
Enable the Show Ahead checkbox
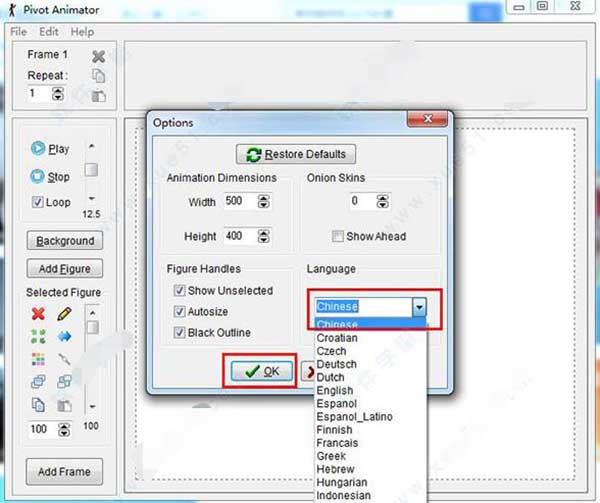338,236
